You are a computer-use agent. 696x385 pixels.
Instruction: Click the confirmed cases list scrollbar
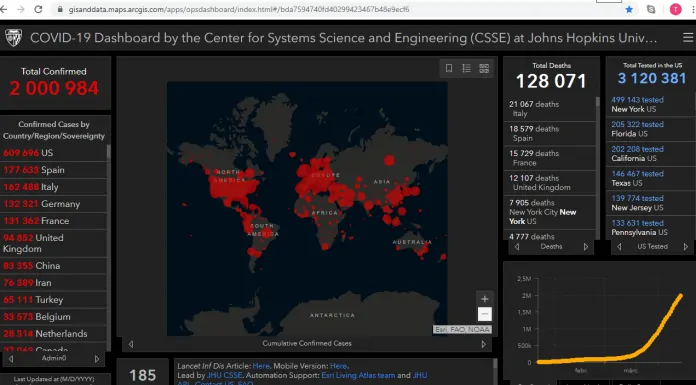click(108, 152)
